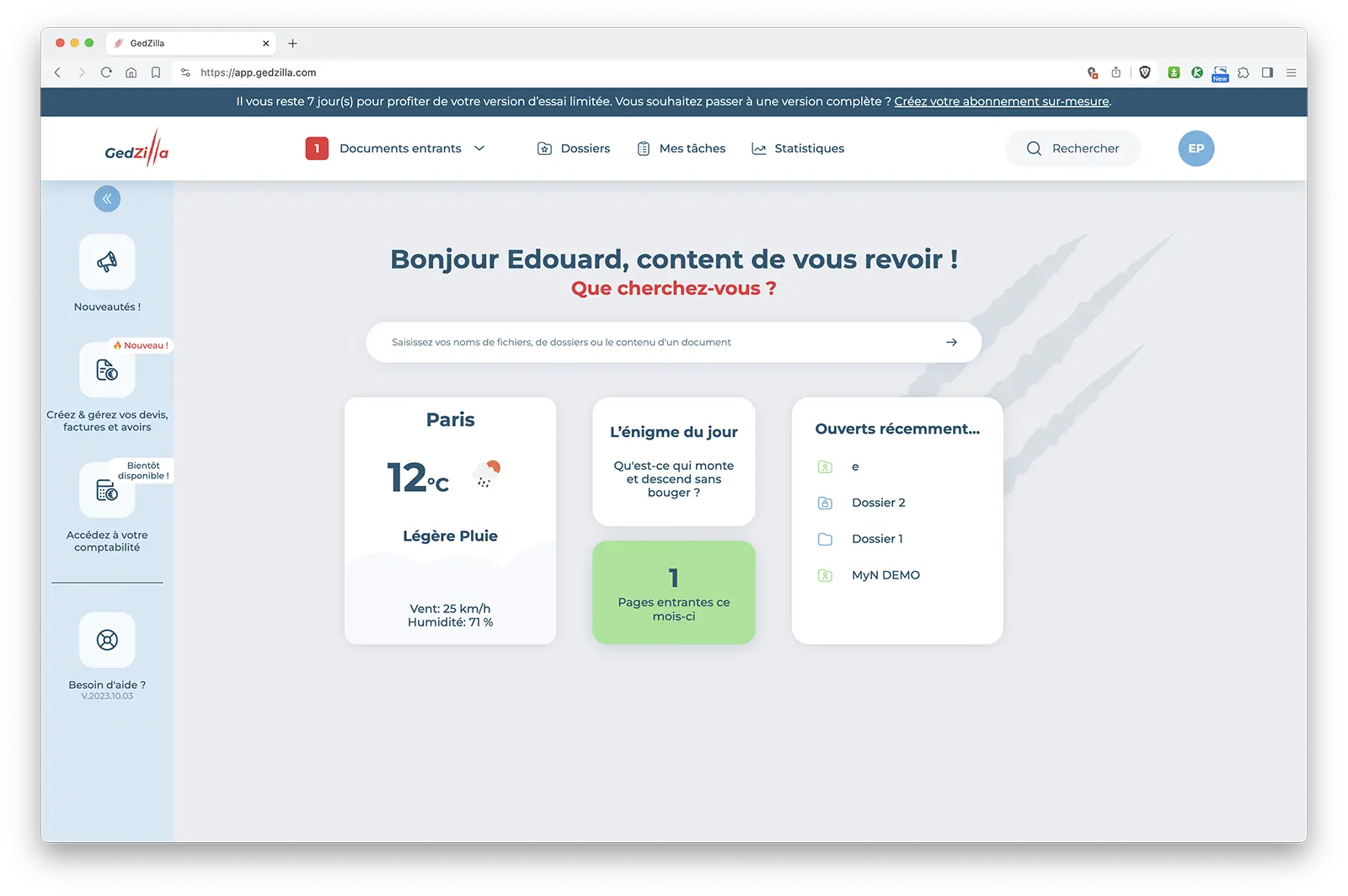The width and height of the screenshot is (1348, 896).
Task: Click the Accédez à votre comptabilité label
Action: pyautogui.click(x=107, y=541)
